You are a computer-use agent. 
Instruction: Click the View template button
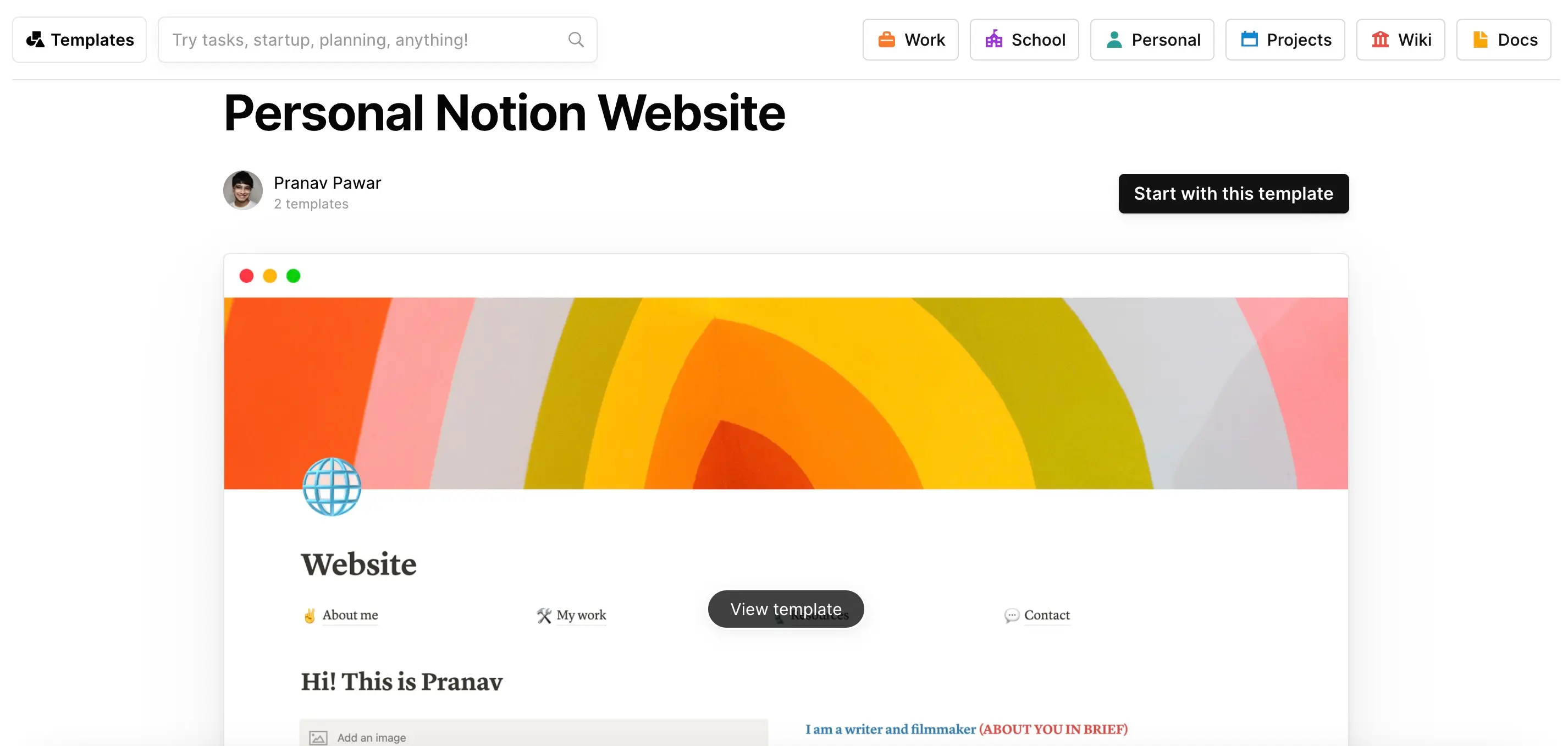pos(785,608)
